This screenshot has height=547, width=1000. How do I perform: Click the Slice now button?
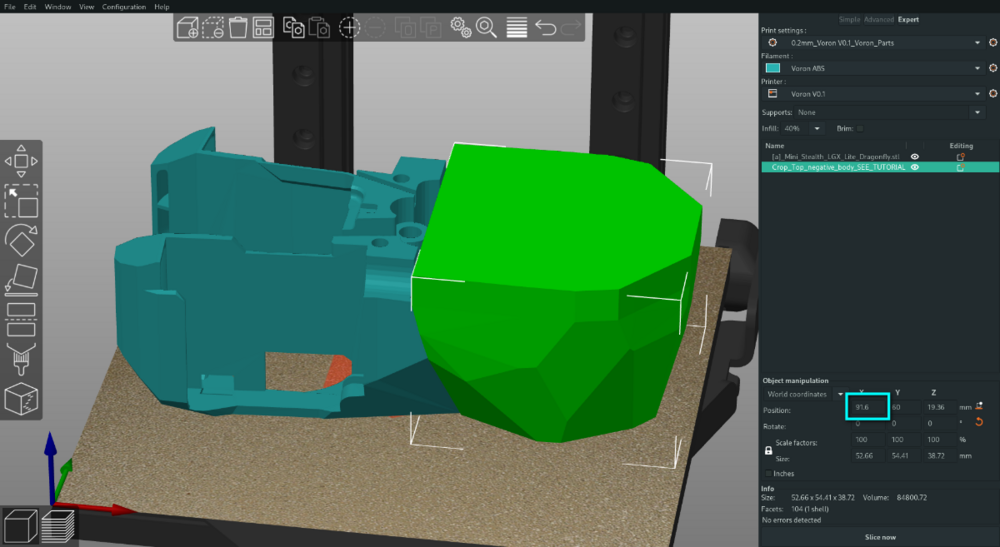point(880,537)
